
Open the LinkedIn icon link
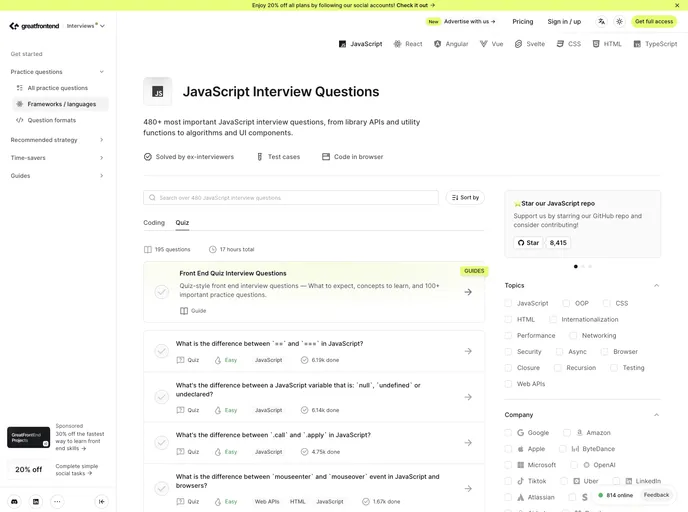36,501
